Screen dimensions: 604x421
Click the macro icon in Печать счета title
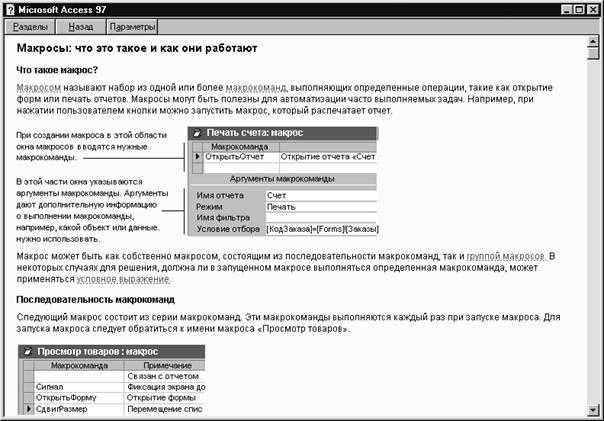coord(197,133)
